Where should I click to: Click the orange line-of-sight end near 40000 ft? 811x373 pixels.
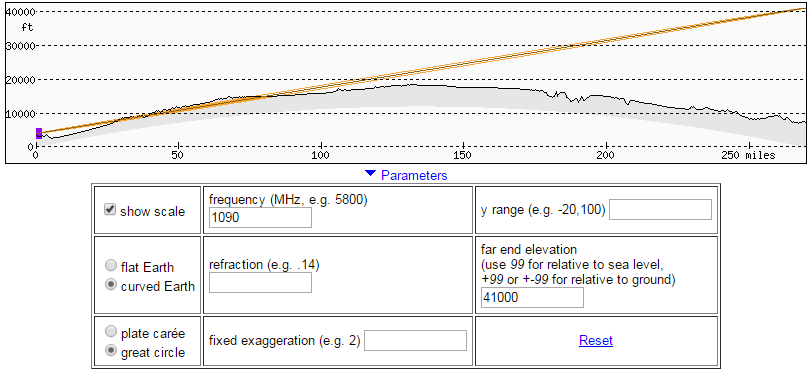pos(801,9)
